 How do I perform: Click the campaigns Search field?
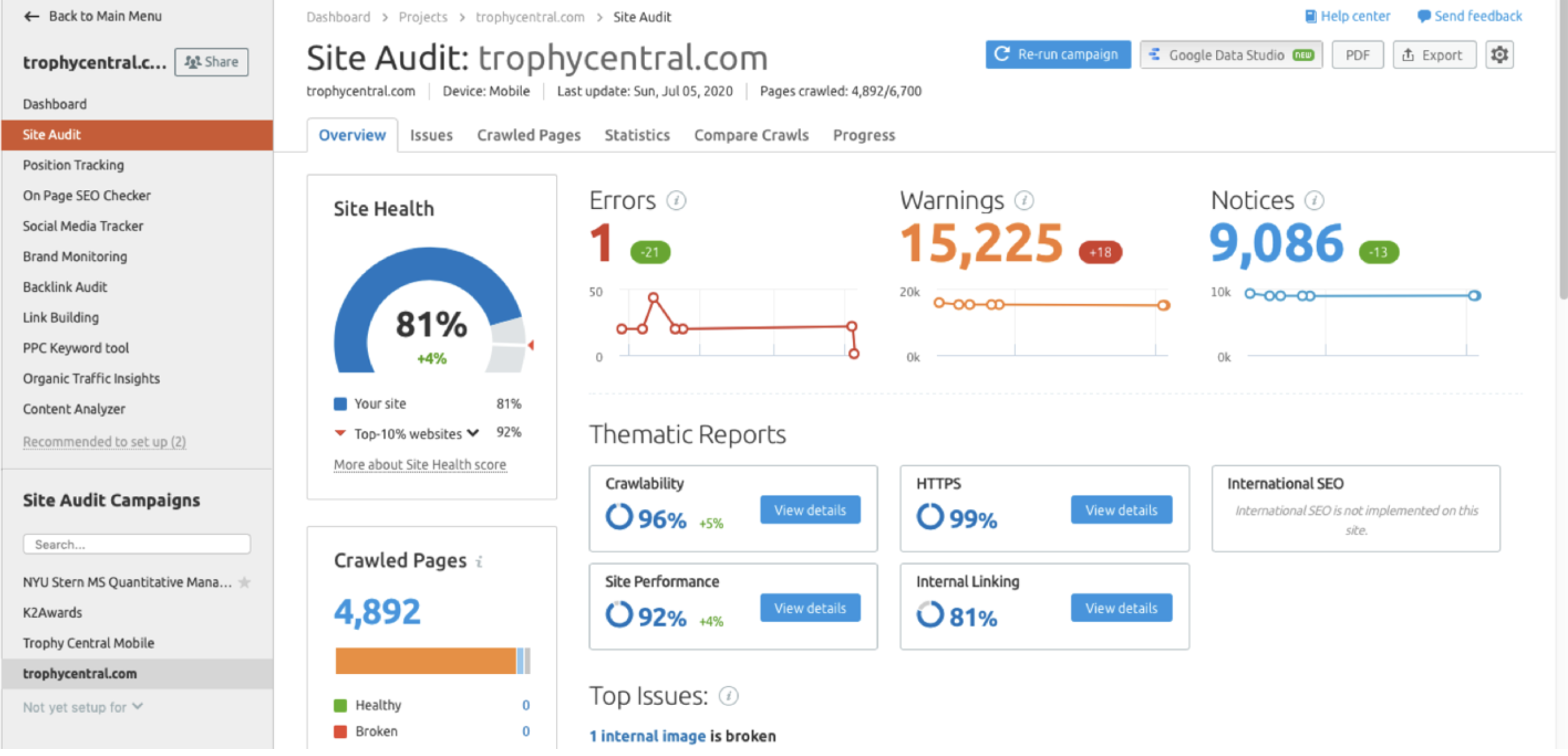tap(137, 544)
